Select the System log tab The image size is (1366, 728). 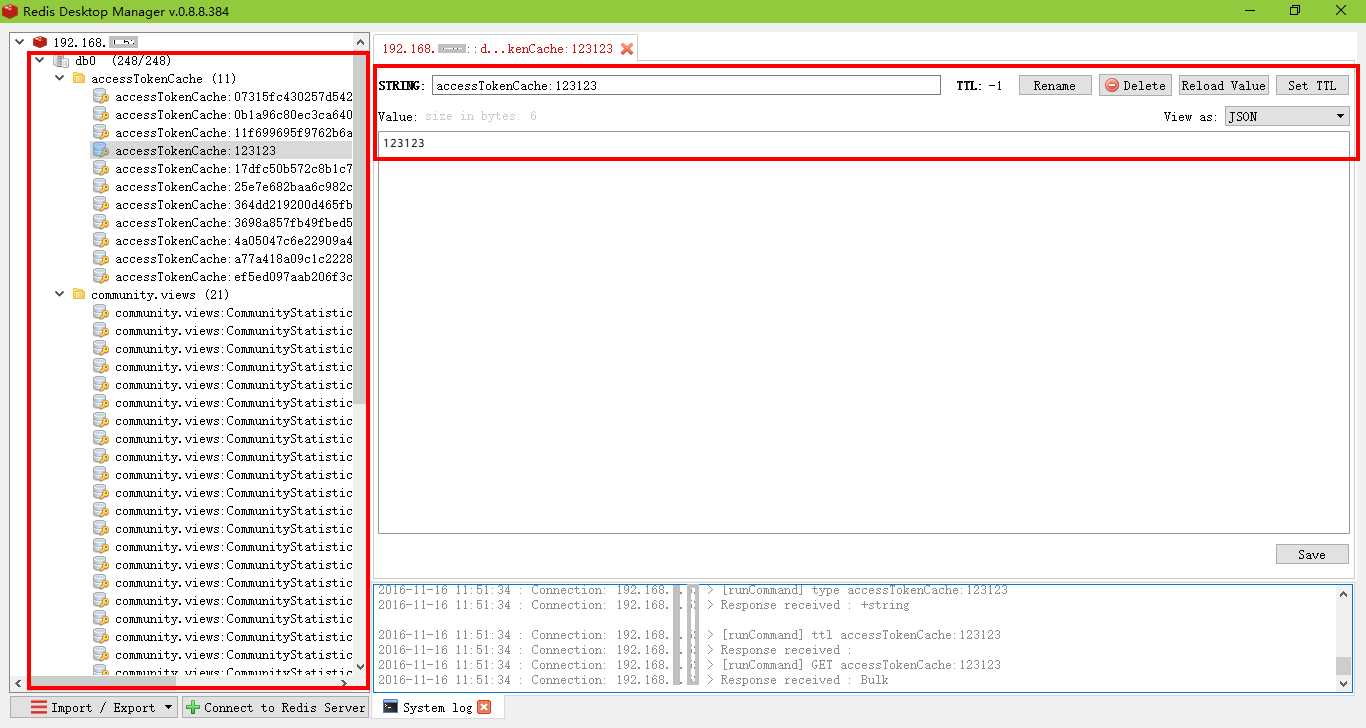[x=438, y=707]
